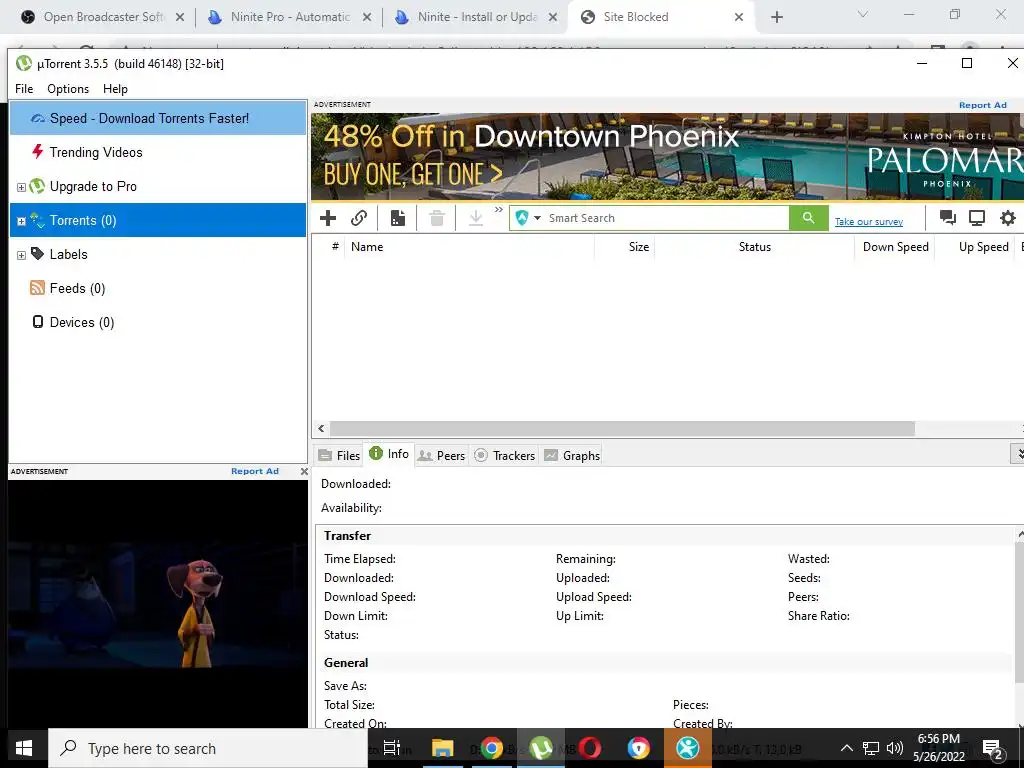Open Task View on taskbar
The width and height of the screenshot is (1024, 768).
click(x=392, y=748)
